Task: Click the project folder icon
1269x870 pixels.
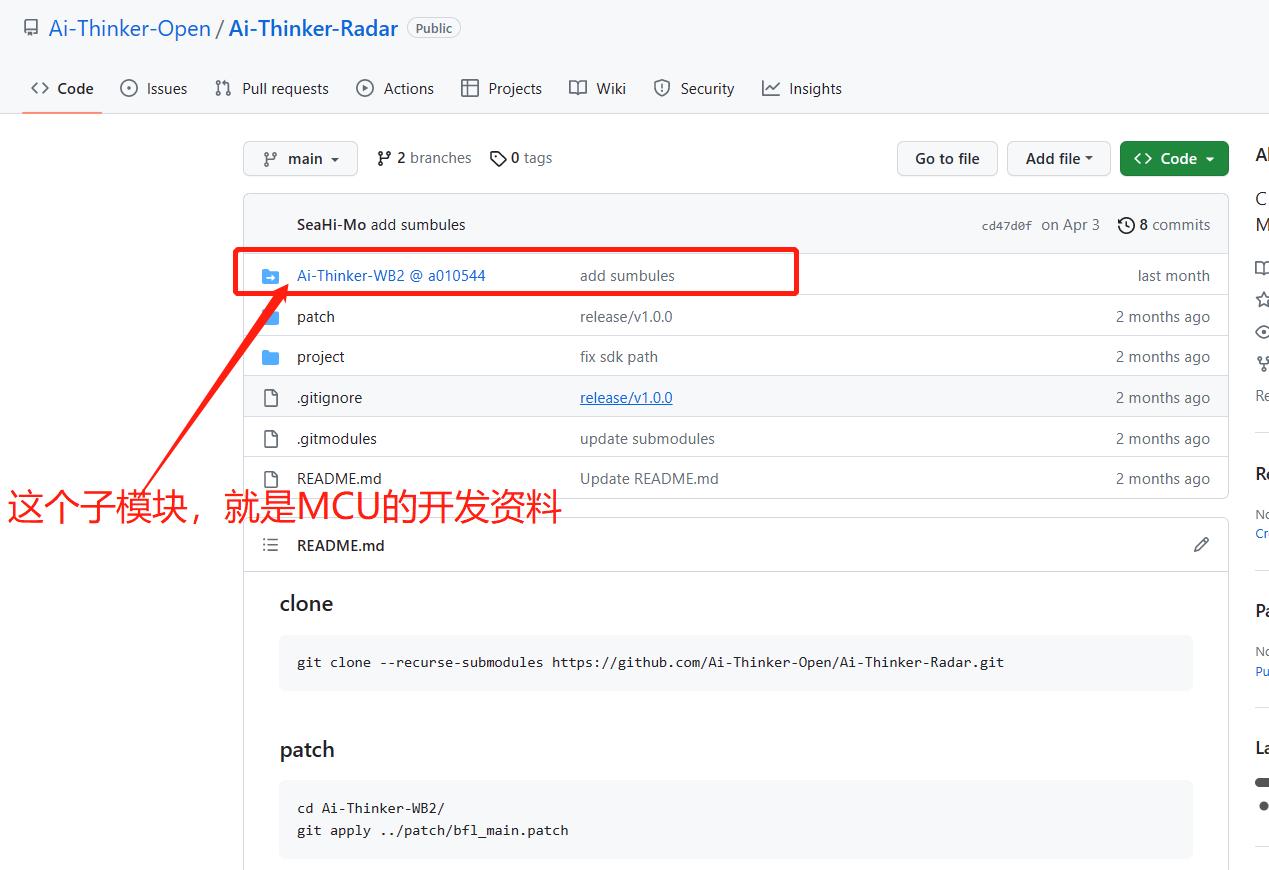Action: 270,357
